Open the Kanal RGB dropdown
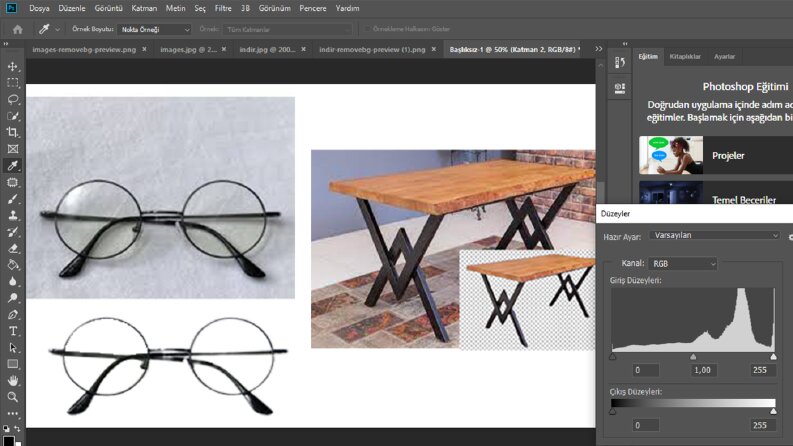The image size is (793, 446). pyautogui.click(x=683, y=263)
